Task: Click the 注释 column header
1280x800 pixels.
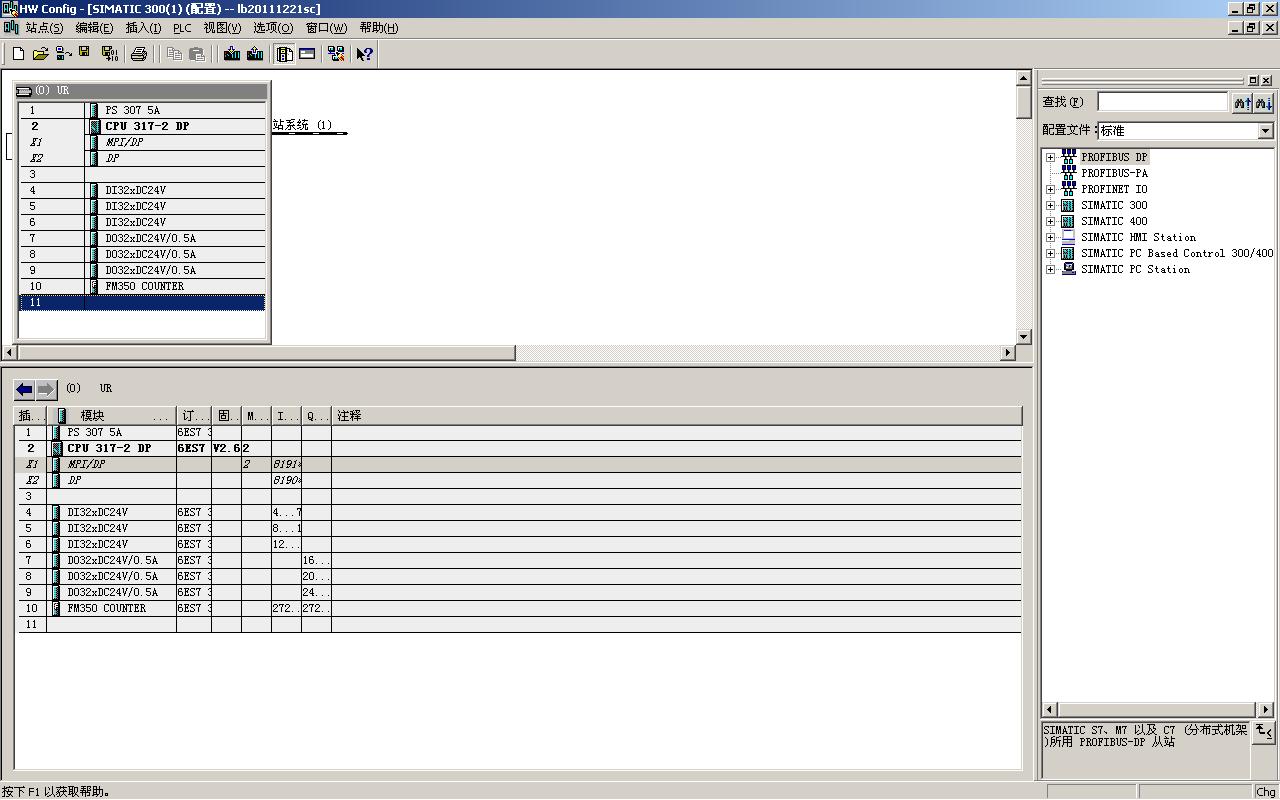Action: [677, 416]
